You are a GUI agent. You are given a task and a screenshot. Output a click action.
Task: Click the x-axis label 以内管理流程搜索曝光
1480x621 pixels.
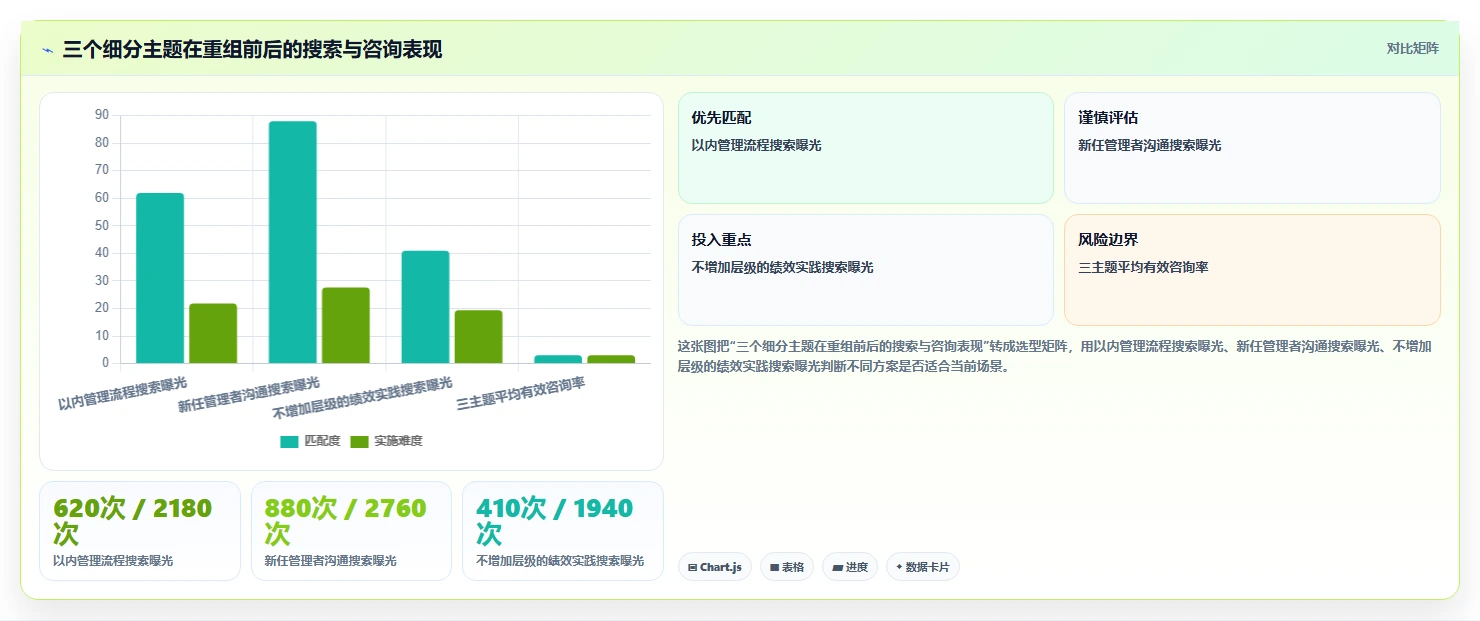122,393
